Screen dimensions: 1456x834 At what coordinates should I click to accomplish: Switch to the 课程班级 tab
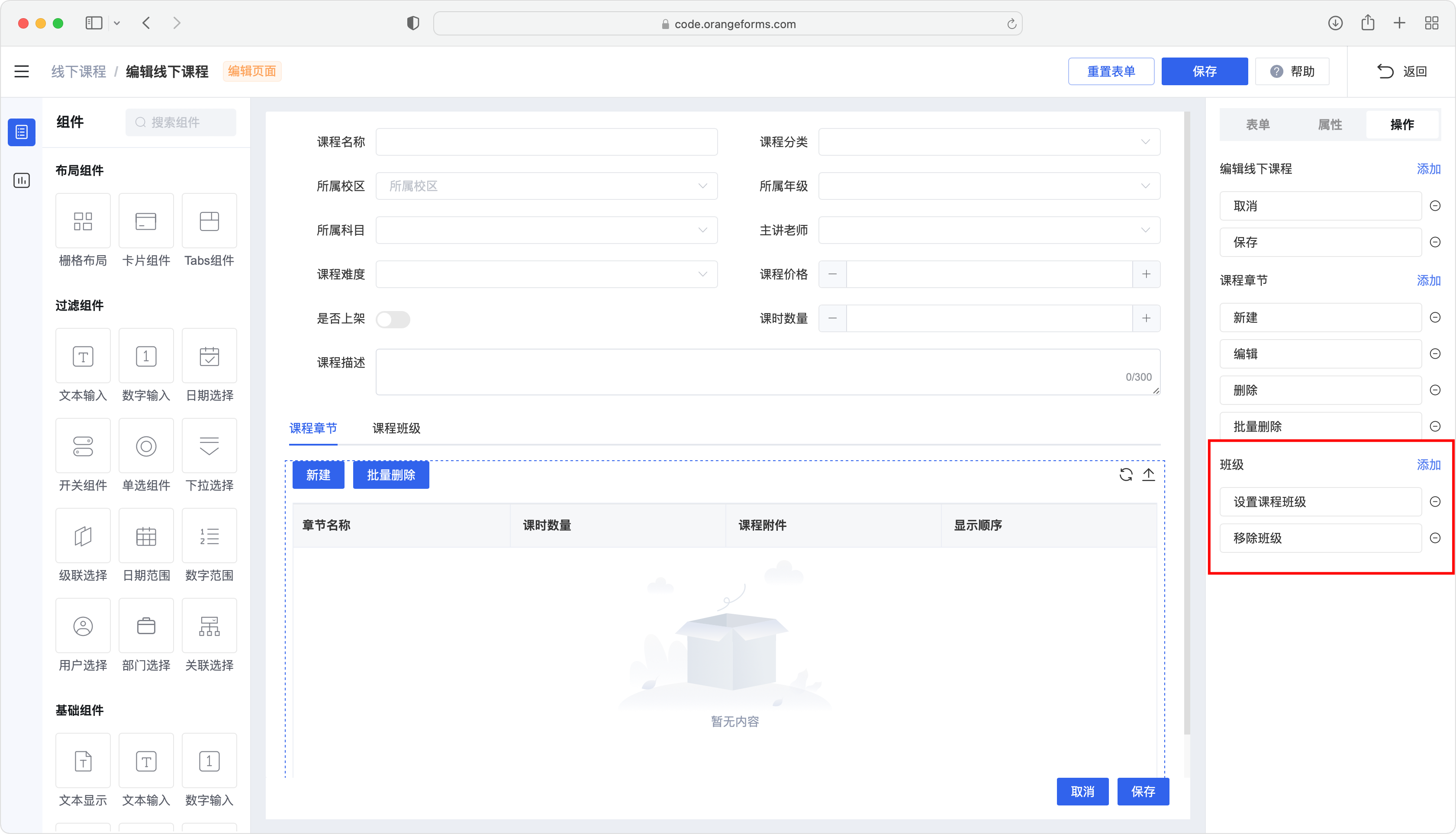(396, 428)
